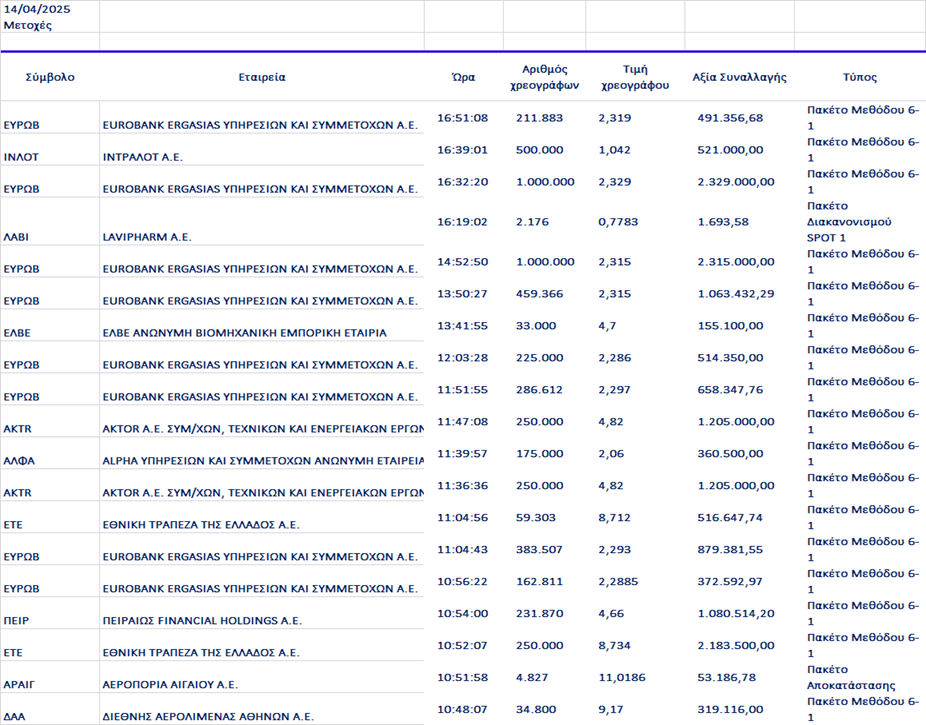Image resolution: width=926 pixels, height=725 pixels.
Task: Select price cell 1,042
Action: pyautogui.click(x=614, y=150)
